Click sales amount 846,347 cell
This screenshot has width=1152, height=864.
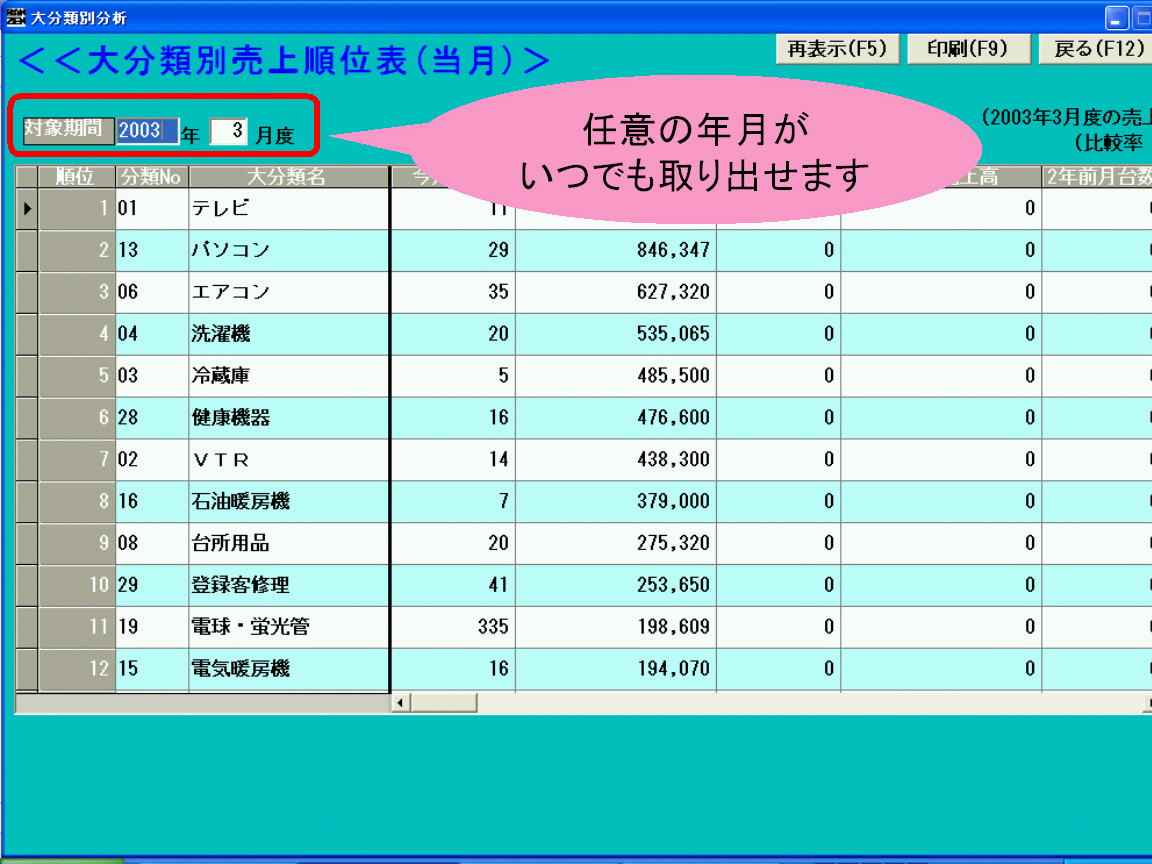click(x=615, y=251)
